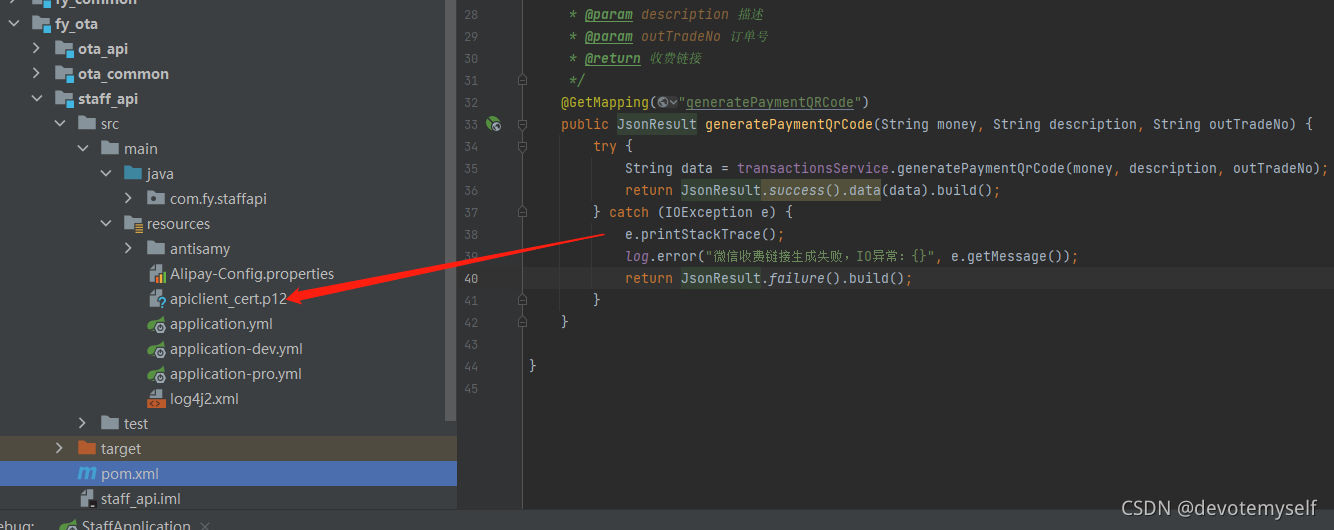
Task: Collapse the main folder node
Action: [83, 149]
